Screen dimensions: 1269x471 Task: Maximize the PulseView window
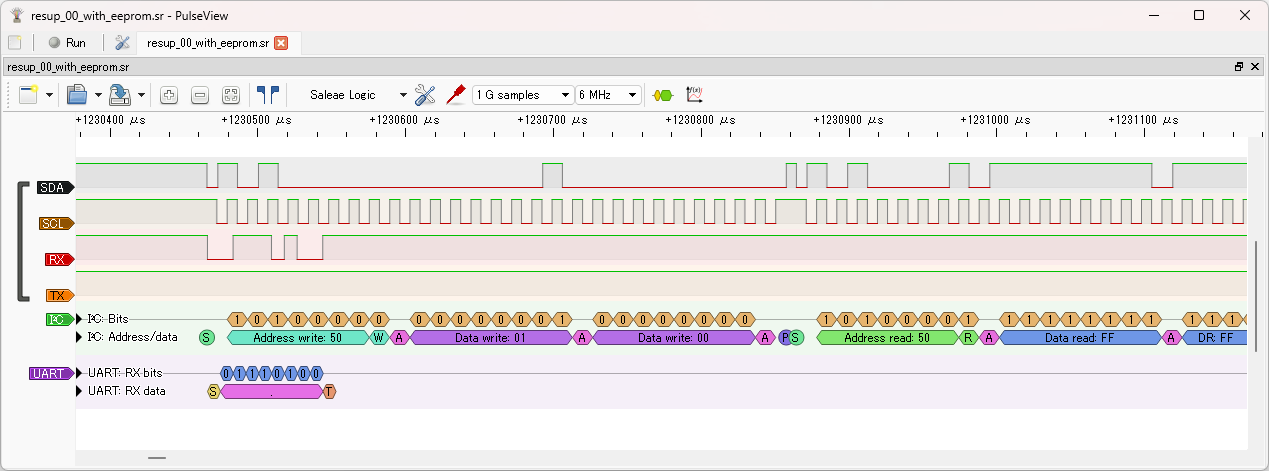point(1199,14)
